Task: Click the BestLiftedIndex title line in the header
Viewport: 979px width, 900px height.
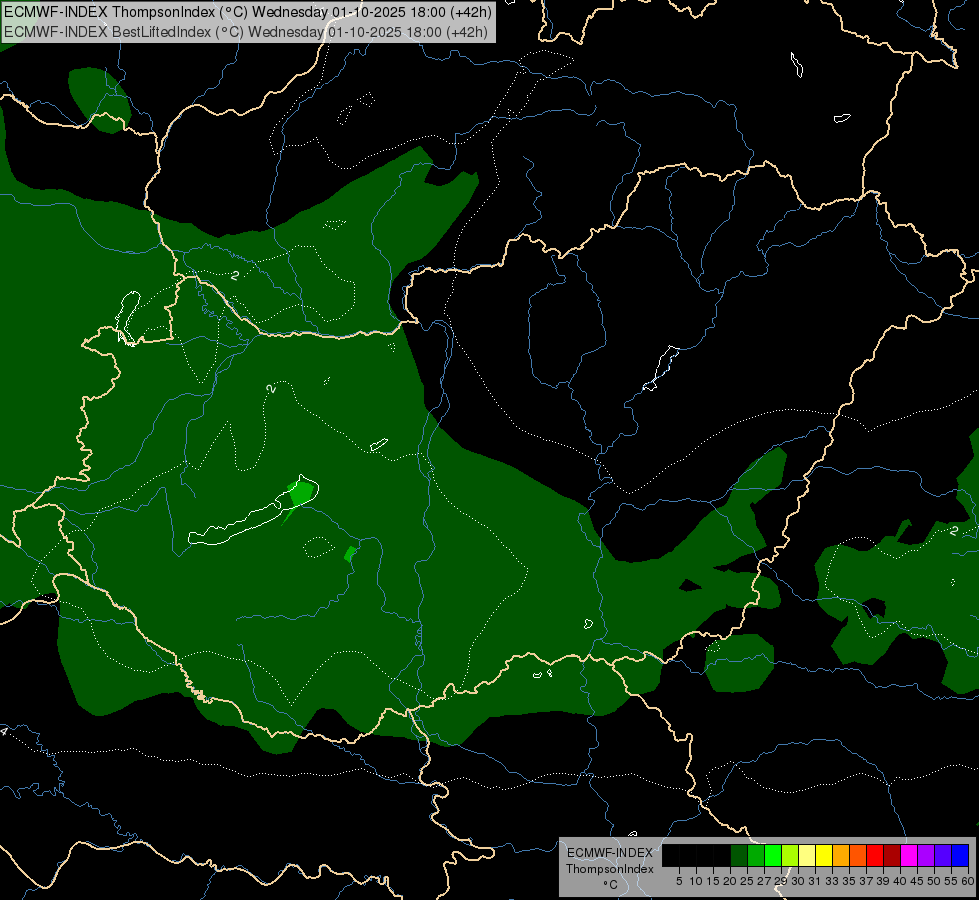Action: tap(245, 32)
